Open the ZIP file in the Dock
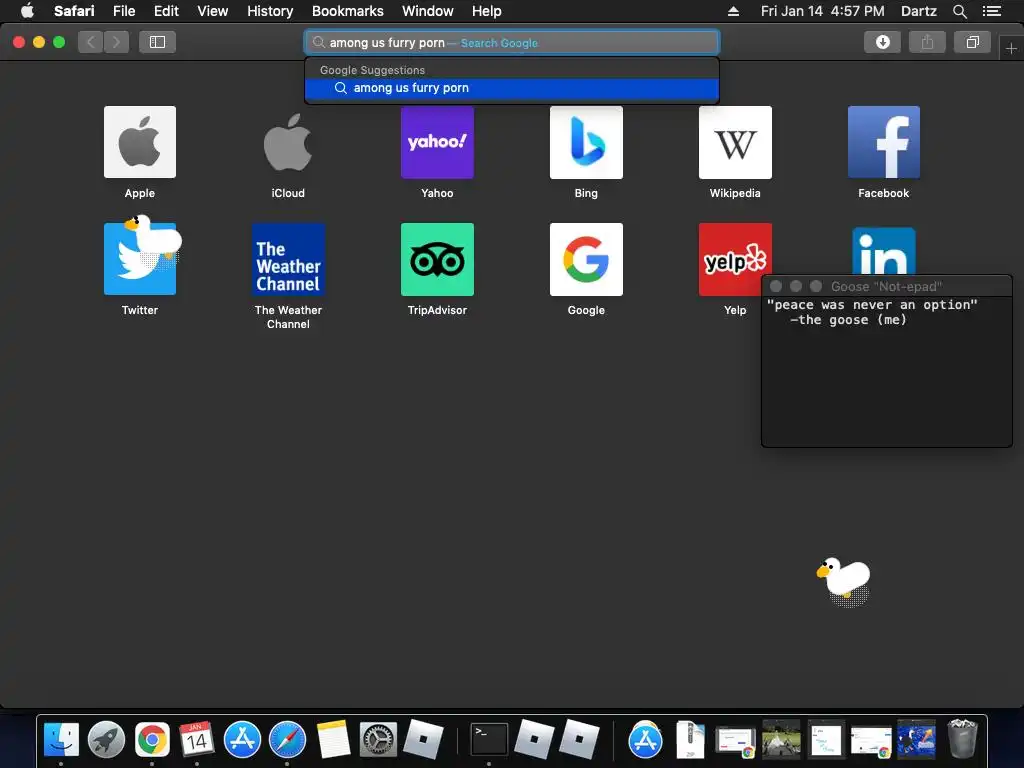The image size is (1024, 768). [x=690, y=740]
